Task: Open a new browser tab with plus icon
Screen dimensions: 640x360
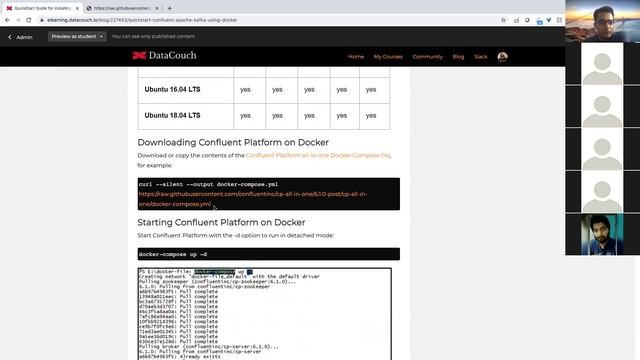Action: (169, 8)
